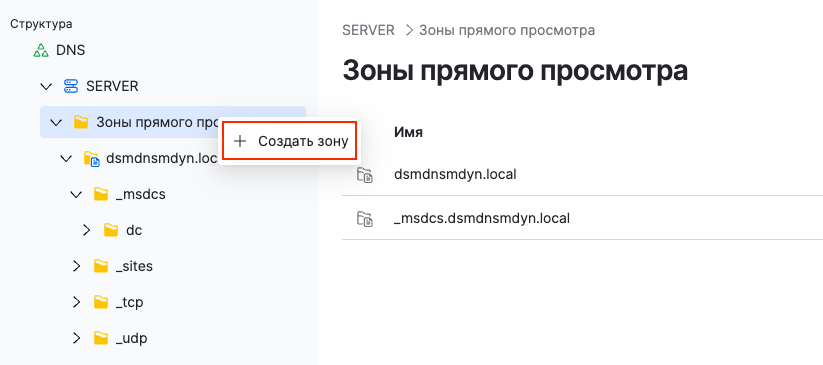Click the green DNS root icon
This screenshot has width=823, height=365.
41,50
